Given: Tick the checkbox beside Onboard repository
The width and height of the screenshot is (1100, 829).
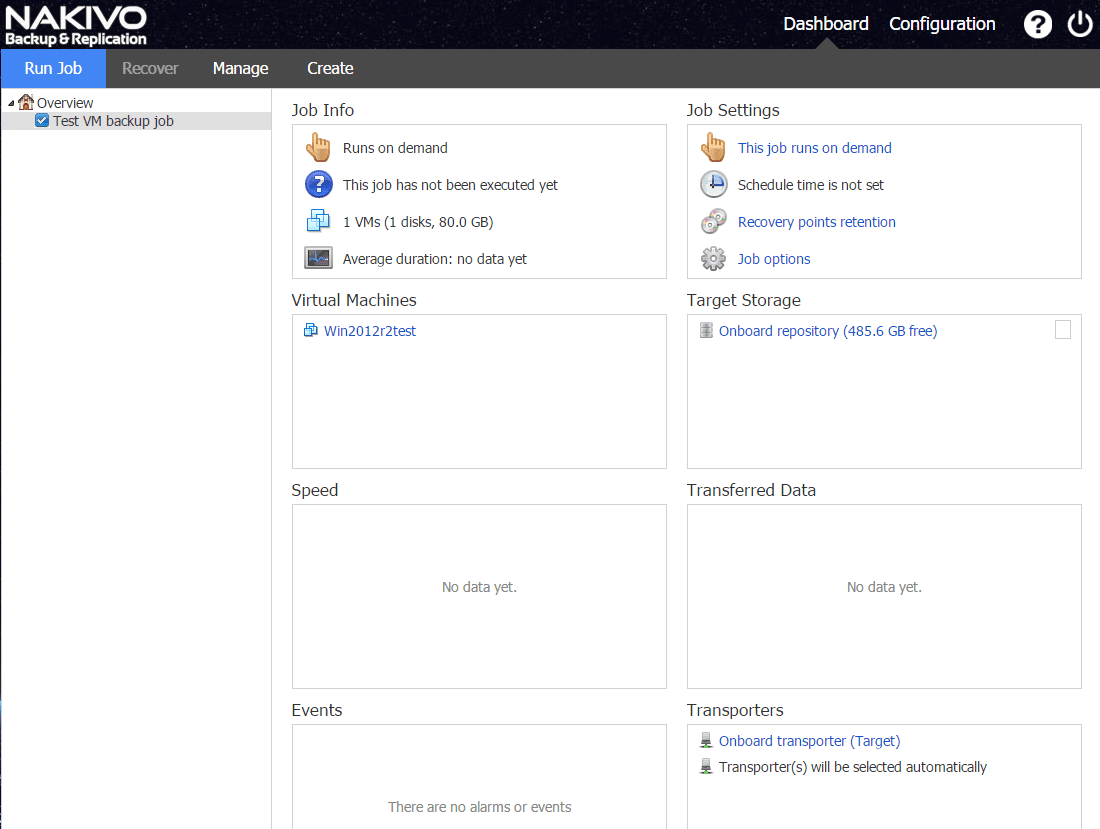Looking at the screenshot, I should point(1063,330).
